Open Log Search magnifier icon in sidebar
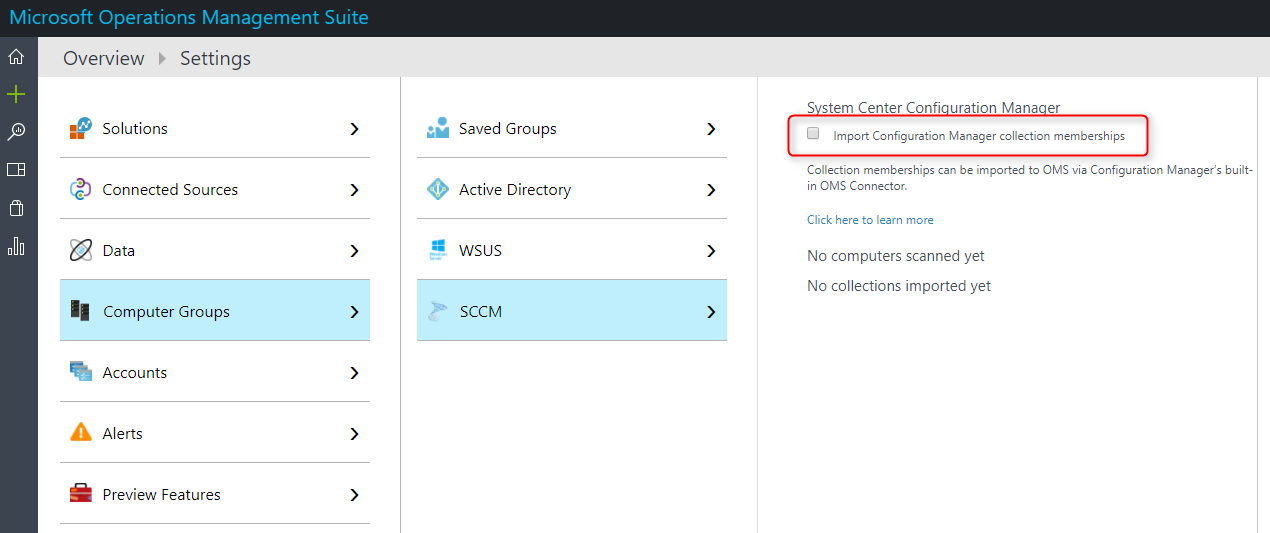 (16, 132)
